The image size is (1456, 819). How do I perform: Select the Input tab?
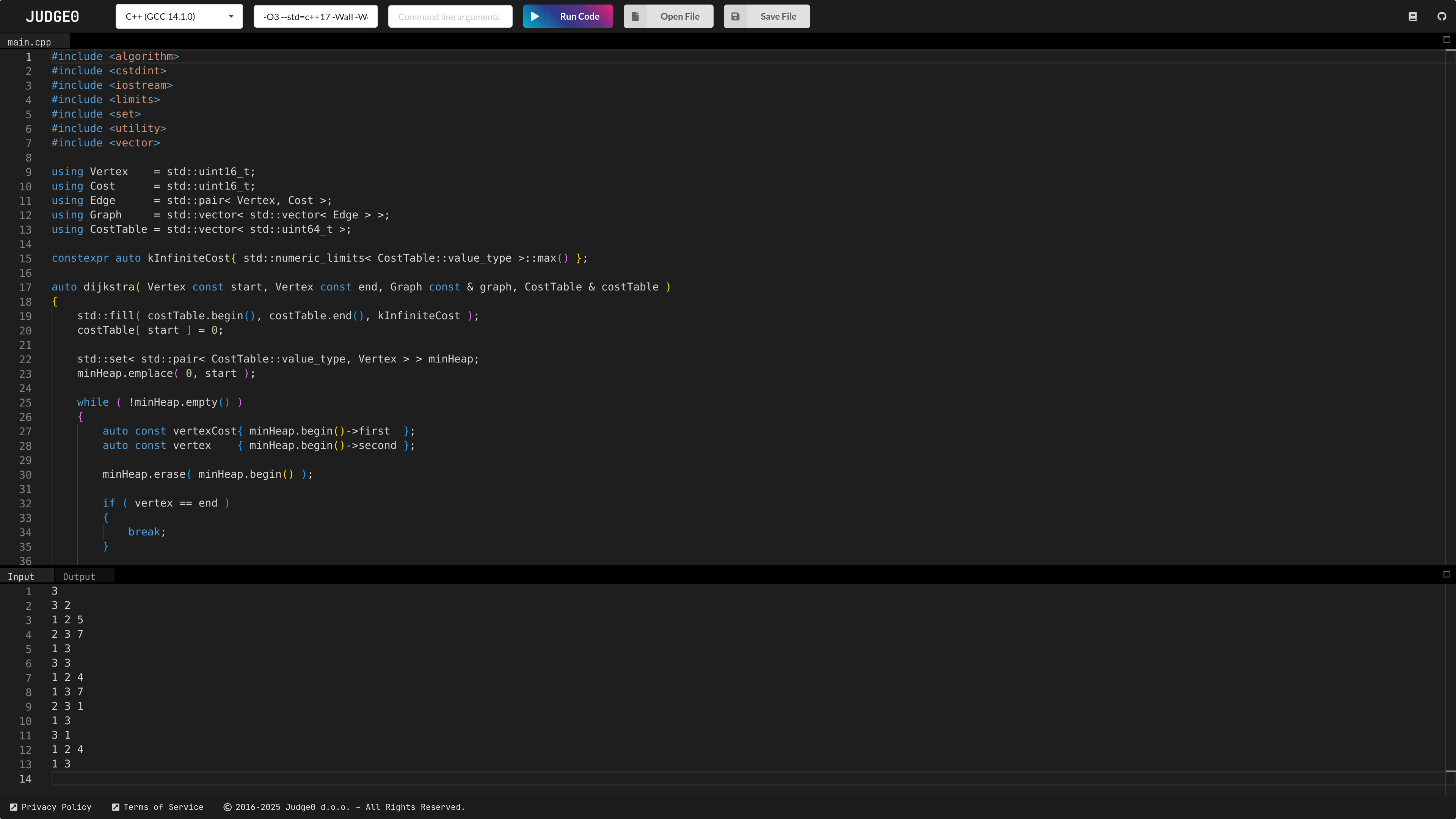pos(21,576)
